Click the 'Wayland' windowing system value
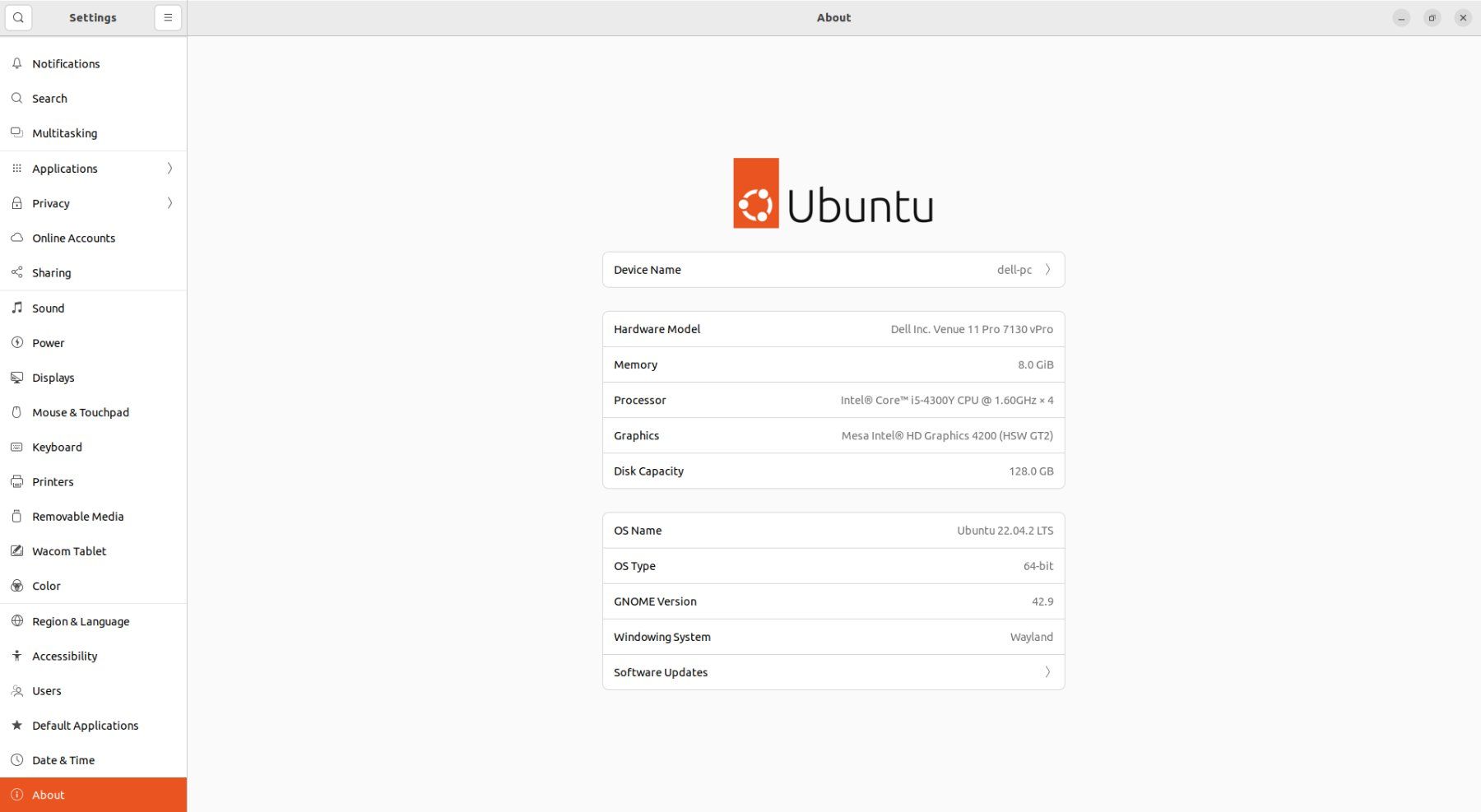The width and height of the screenshot is (1481, 812). [1032, 637]
